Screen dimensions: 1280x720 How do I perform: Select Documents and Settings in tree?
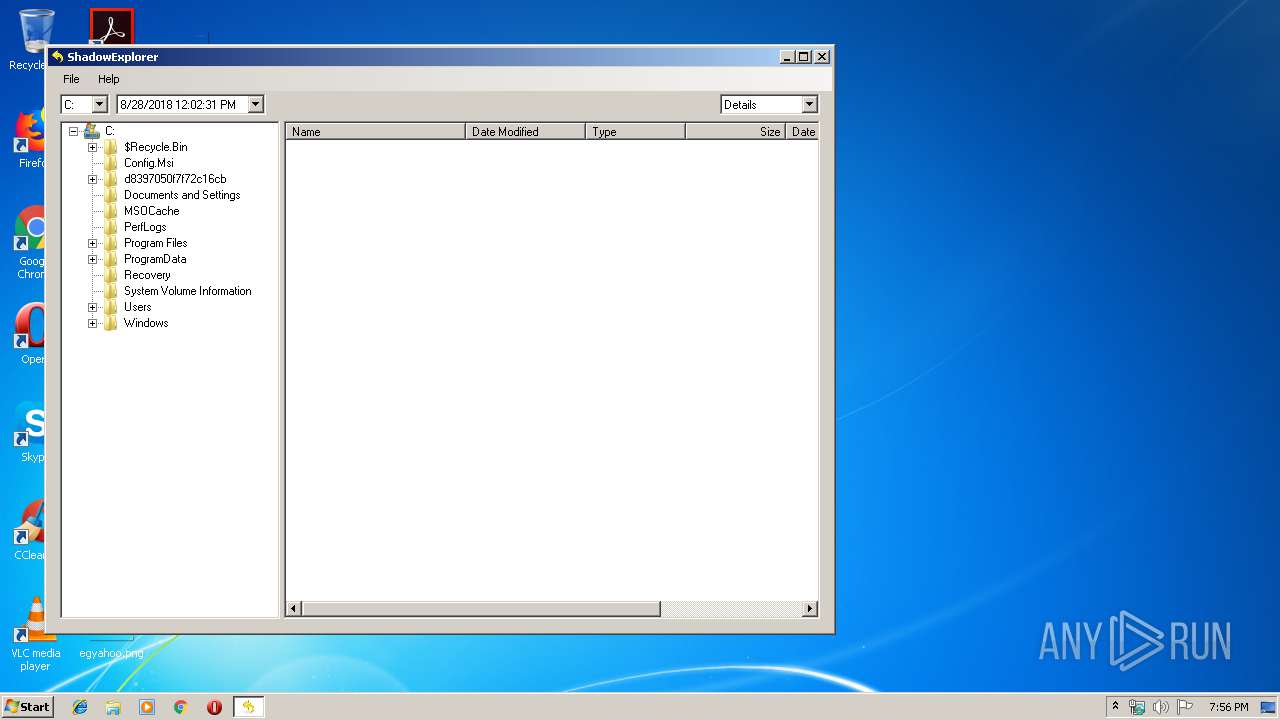pyautogui.click(x=182, y=195)
